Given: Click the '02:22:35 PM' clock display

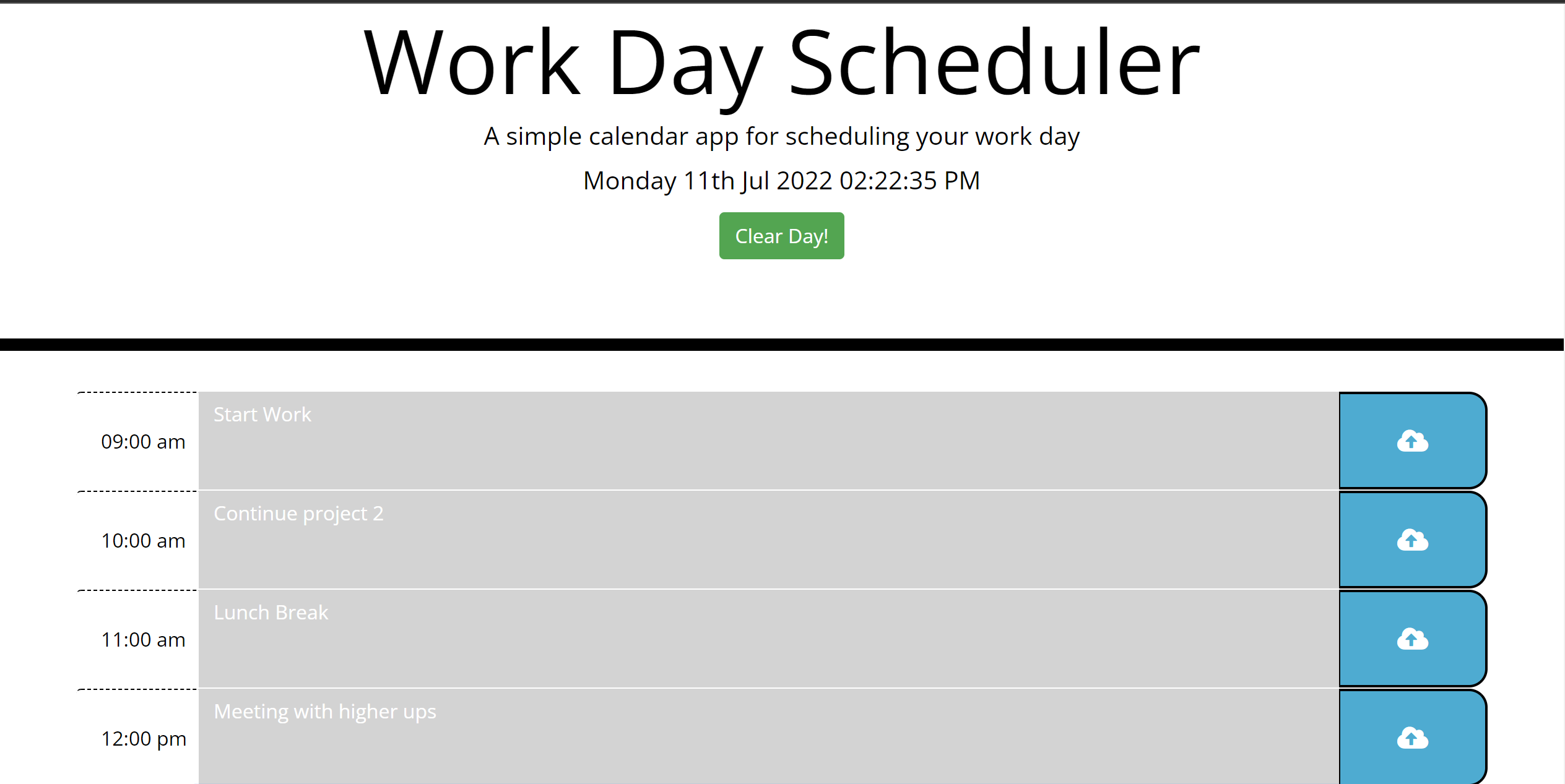Looking at the screenshot, I should pos(909,181).
